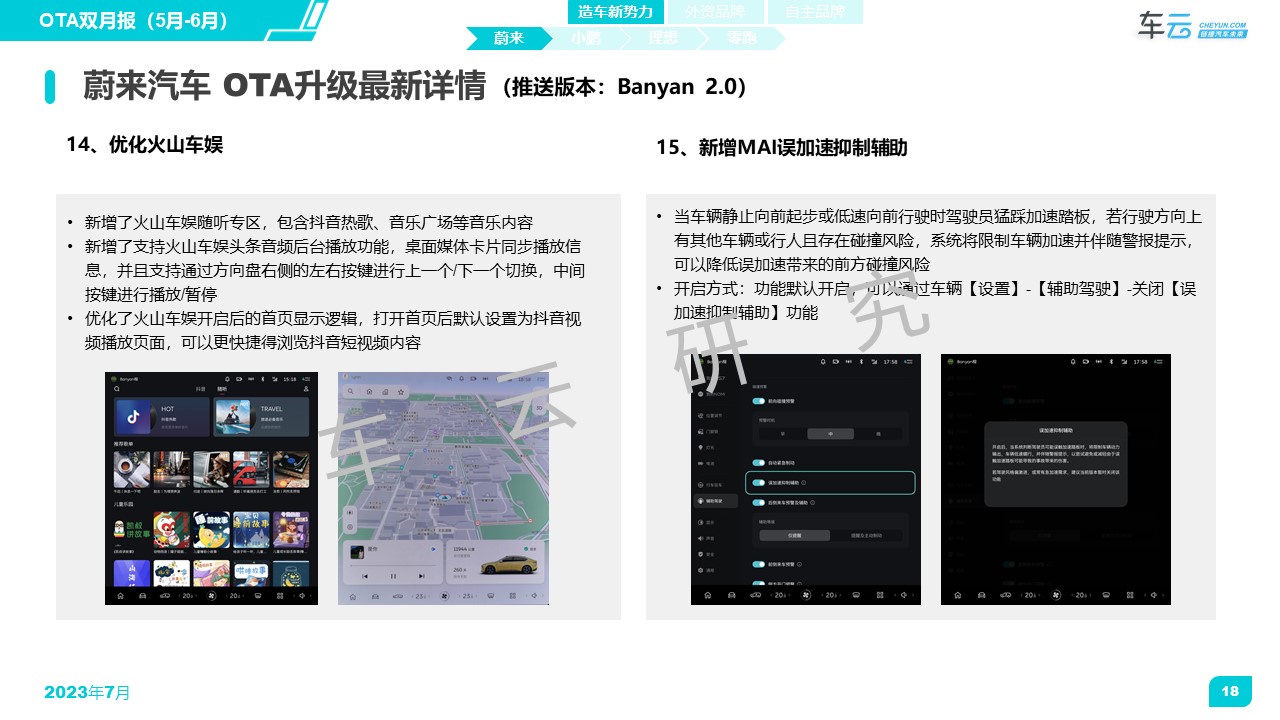Click the 提醒及主动制动 option

(868, 535)
